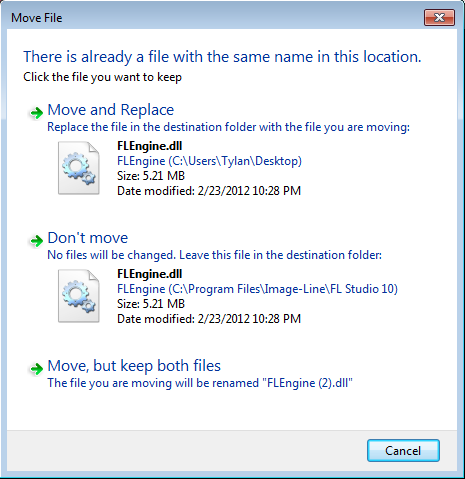Click the green arrow beside Move and Replace
465x479 pixels.
coord(36,113)
